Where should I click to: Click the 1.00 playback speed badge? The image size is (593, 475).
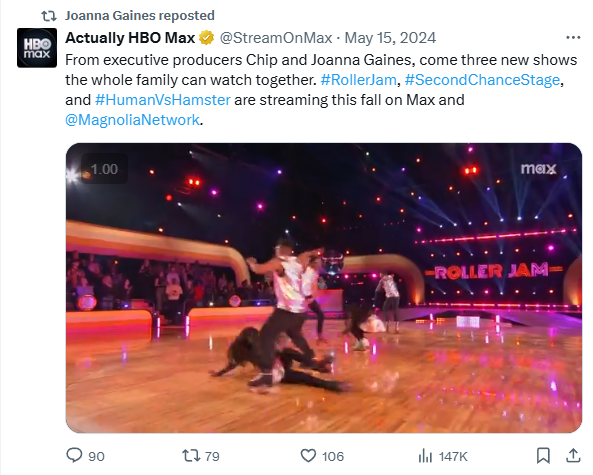point(104,169)
